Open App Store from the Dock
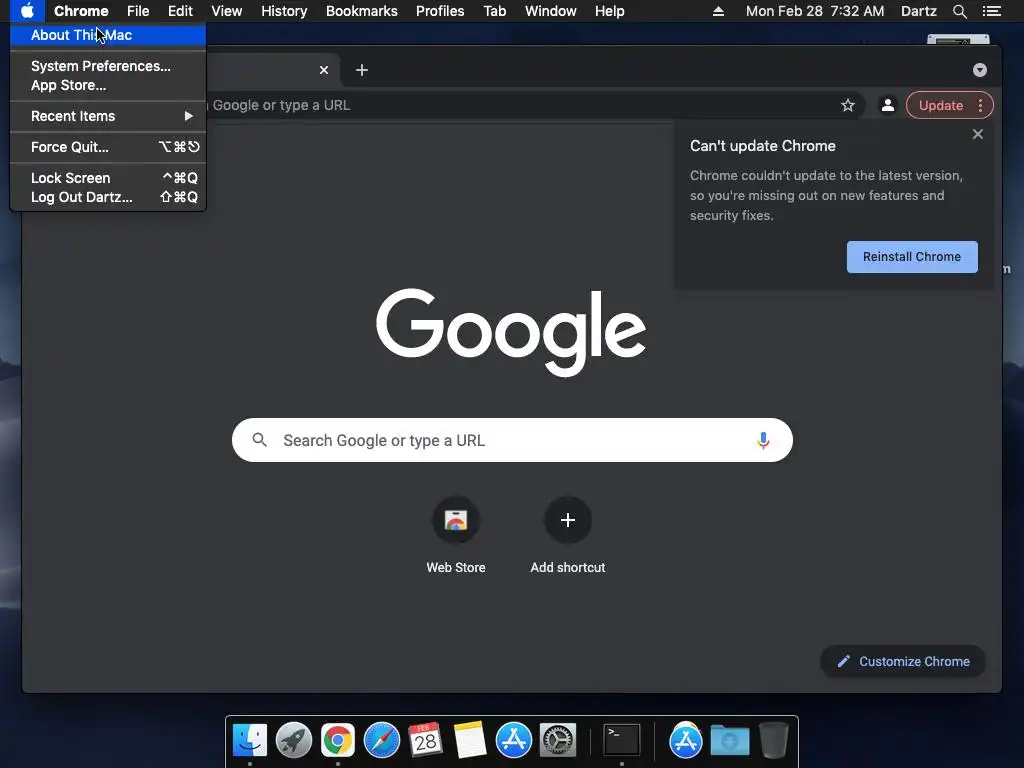 (513, 740)
